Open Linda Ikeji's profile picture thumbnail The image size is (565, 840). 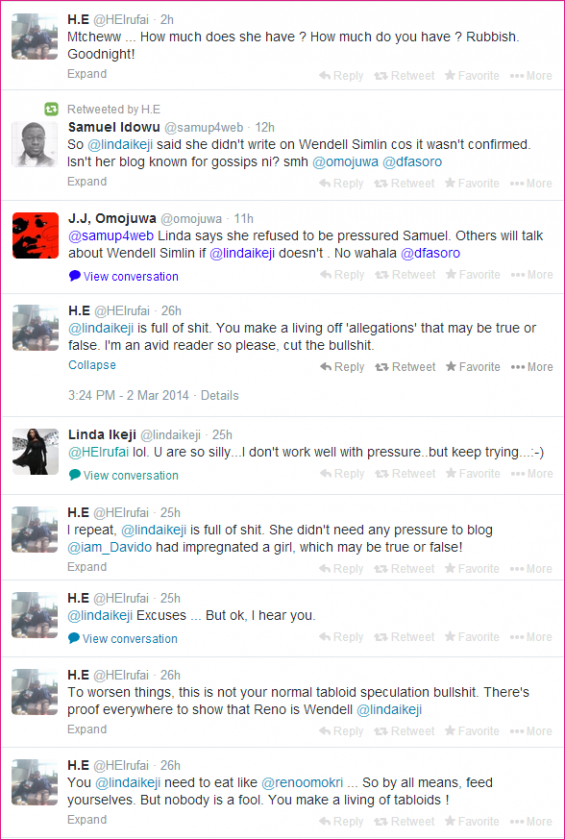35,452
